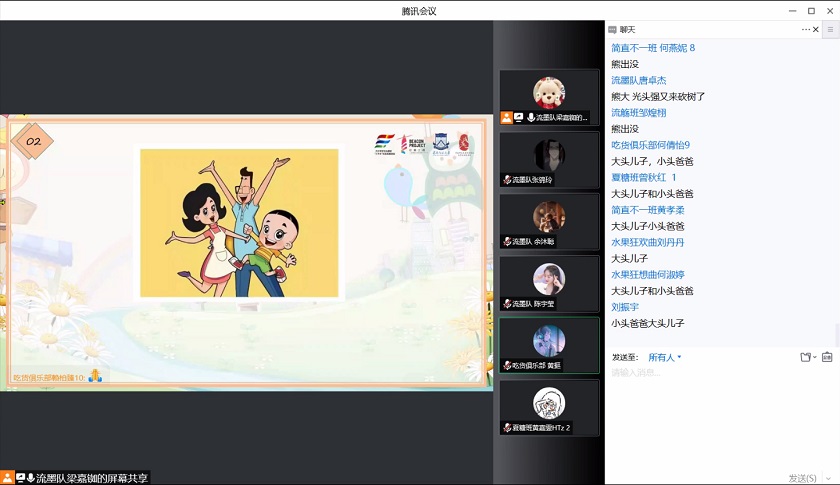Image resolution: width=840 pixels, height=485 pixels.
Task: Click host badge icon on 流墨队梁嘉铷 thumbnail
Action: click(507, 118)
